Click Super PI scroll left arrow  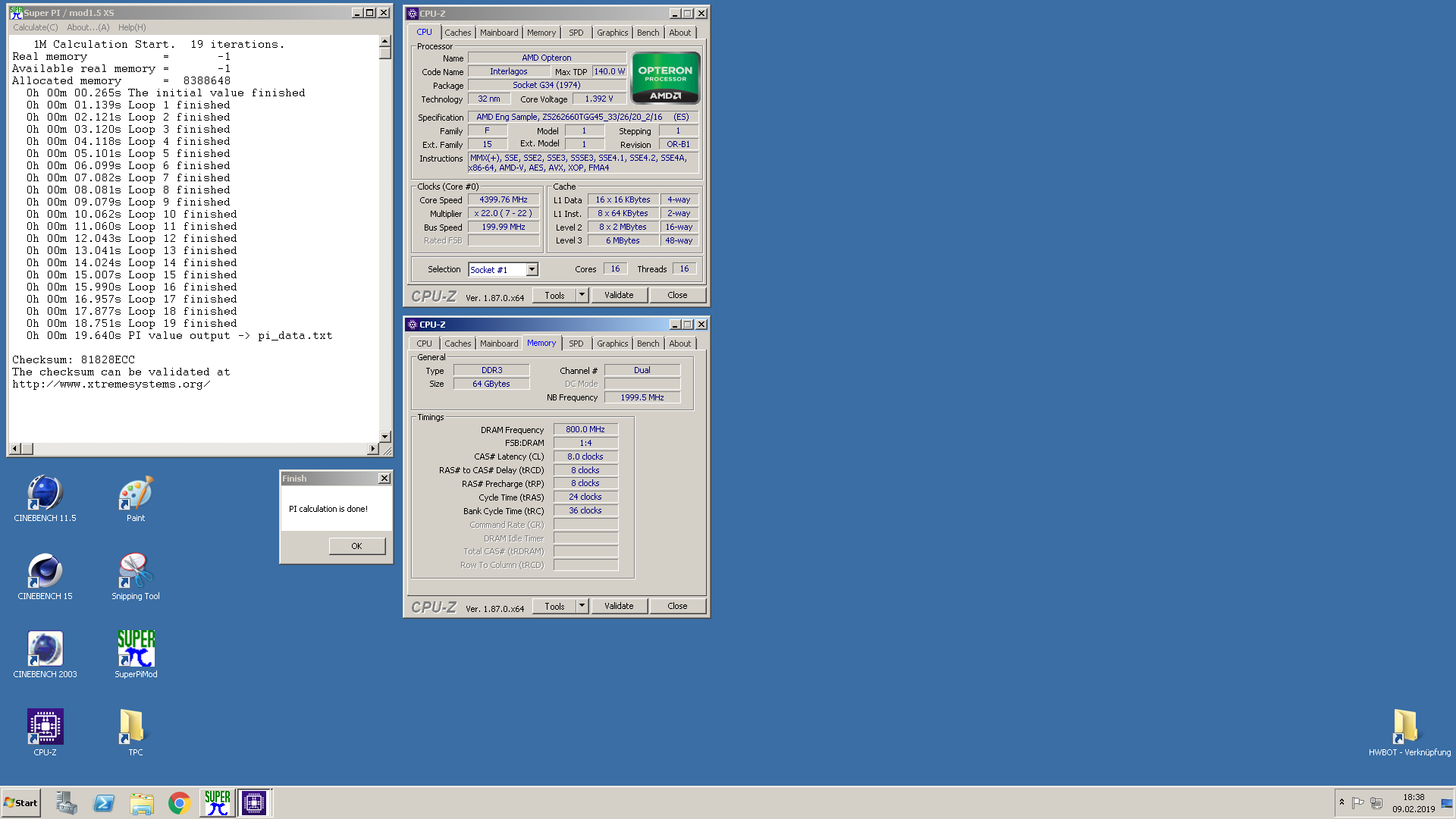tap(14, 449)
